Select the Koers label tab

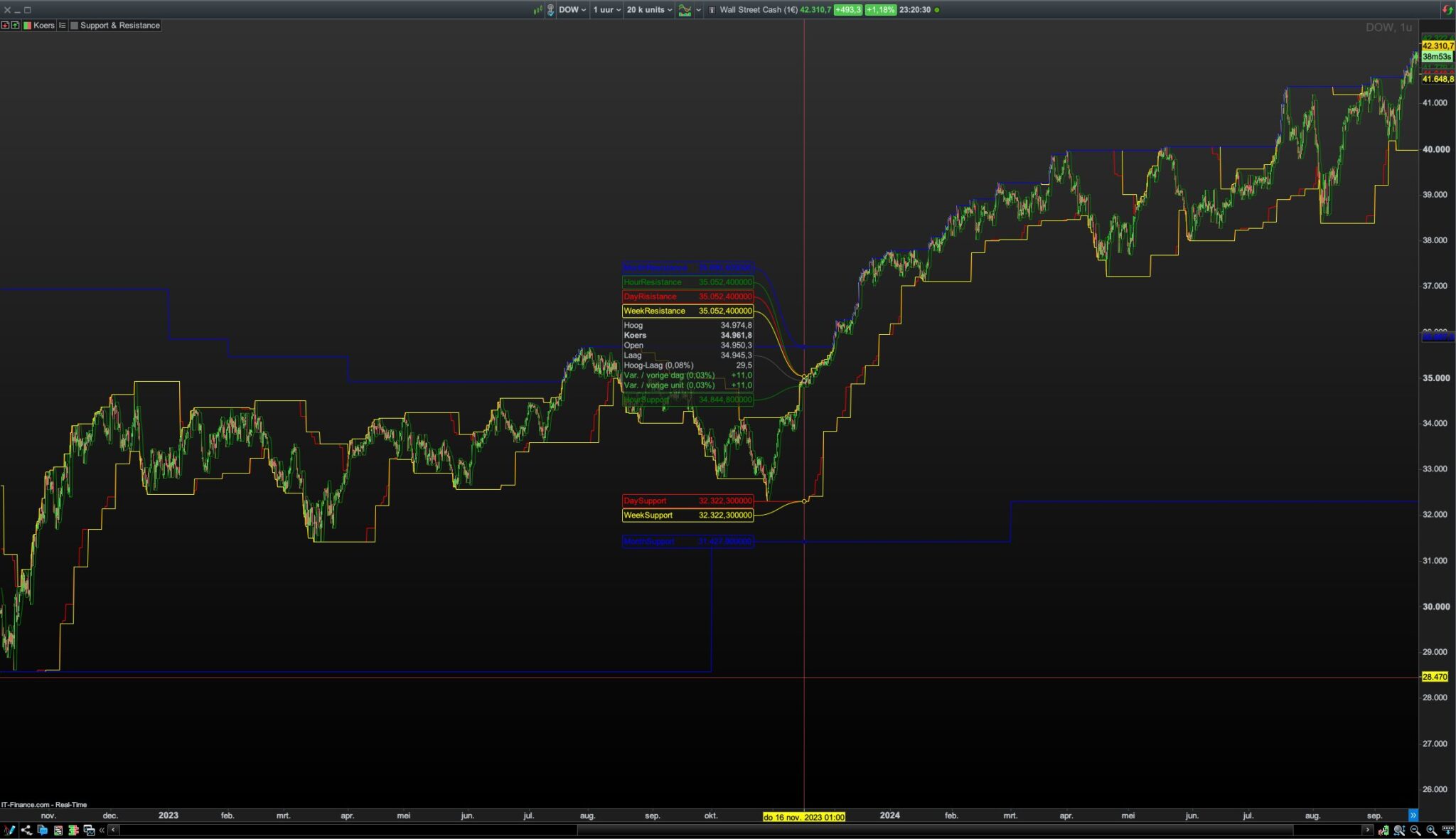coord(43,25)
